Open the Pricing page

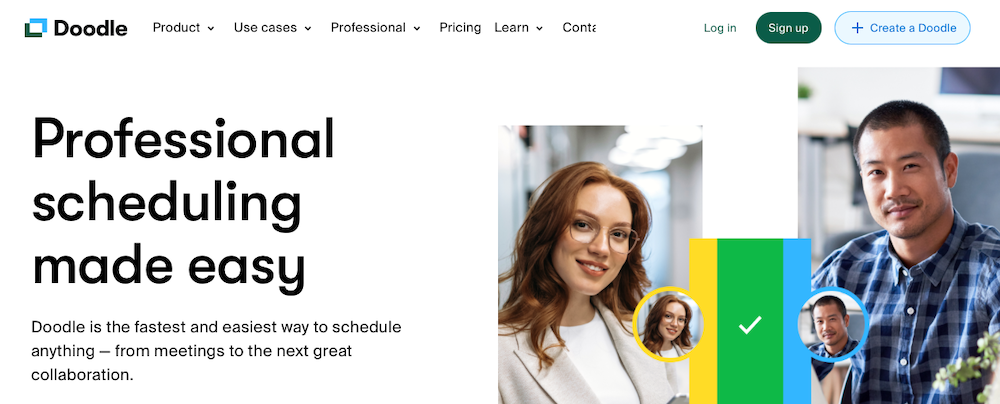coord(460,27)
